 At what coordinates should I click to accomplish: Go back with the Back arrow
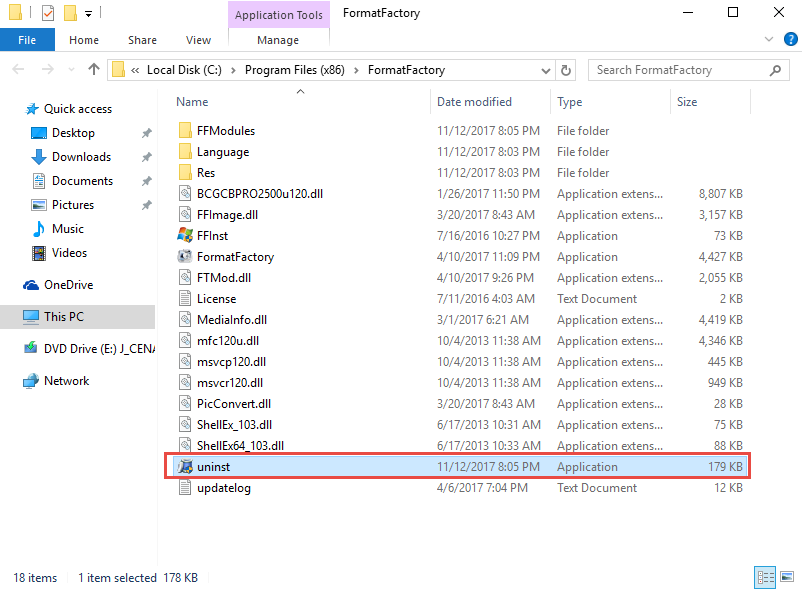tap(18, 69)
